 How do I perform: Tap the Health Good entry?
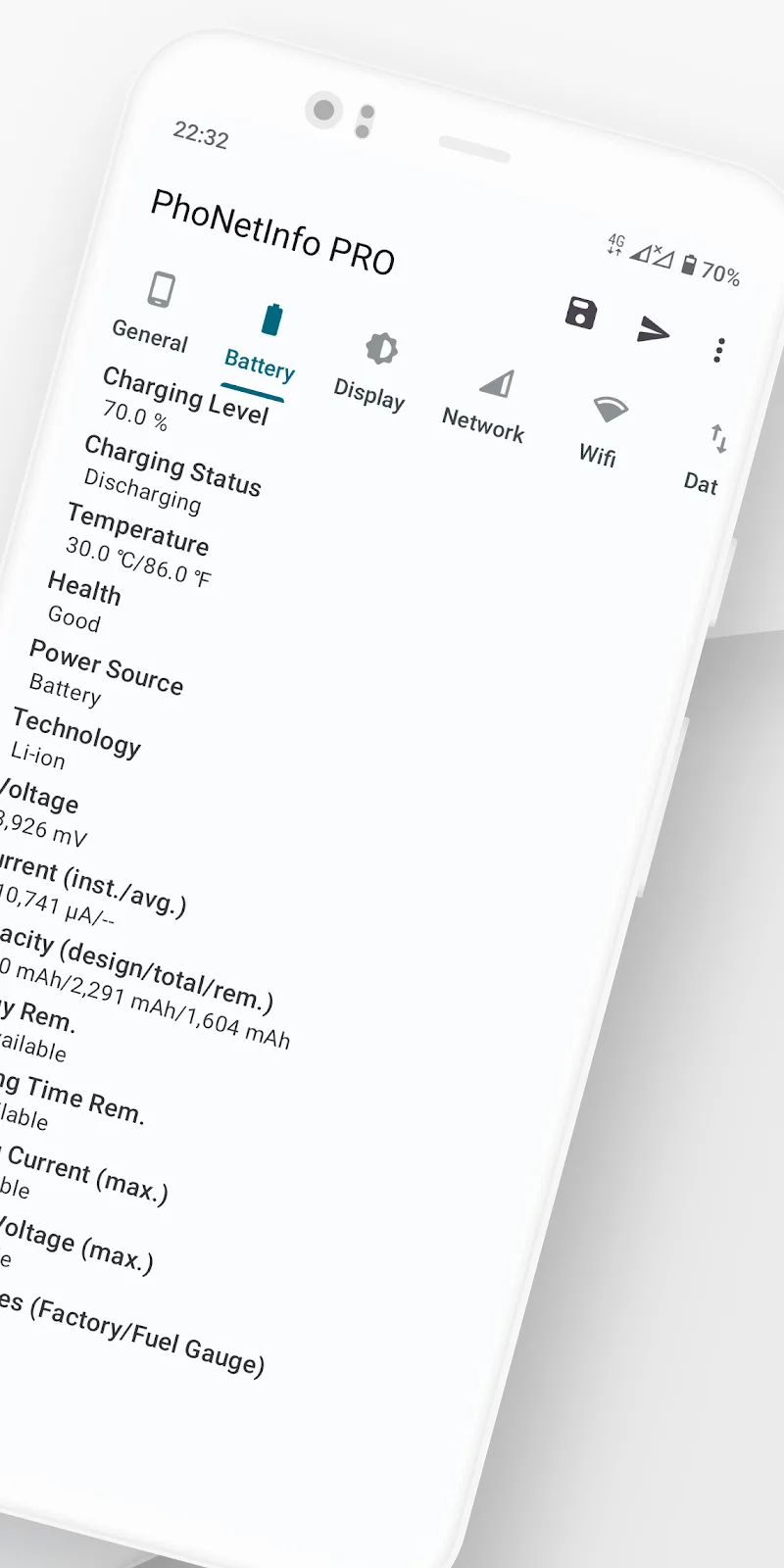[x=83, y=602]
